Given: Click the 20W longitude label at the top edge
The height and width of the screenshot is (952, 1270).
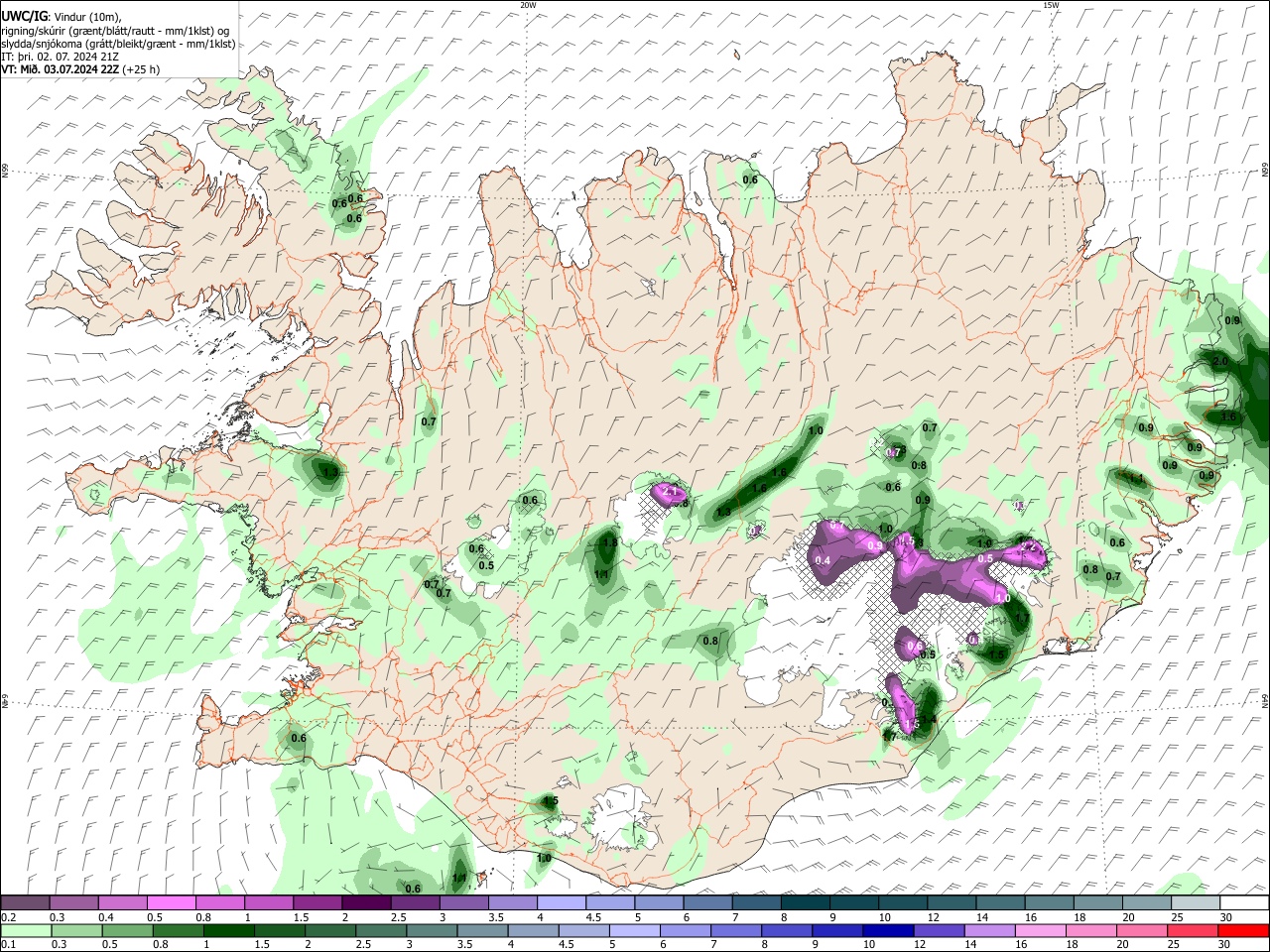Looking at the screenshot, I should point(528,5).
